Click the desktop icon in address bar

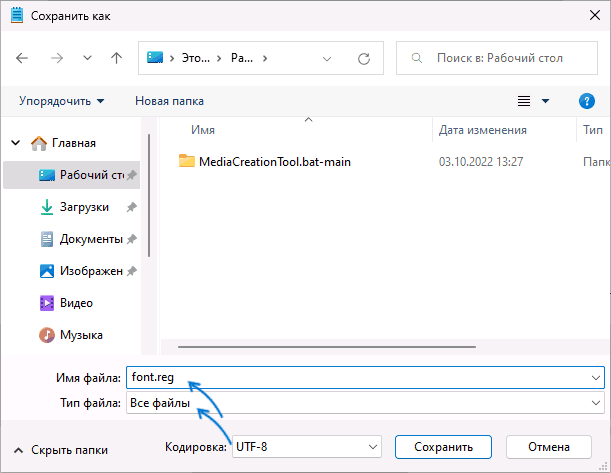click(155, 58)
